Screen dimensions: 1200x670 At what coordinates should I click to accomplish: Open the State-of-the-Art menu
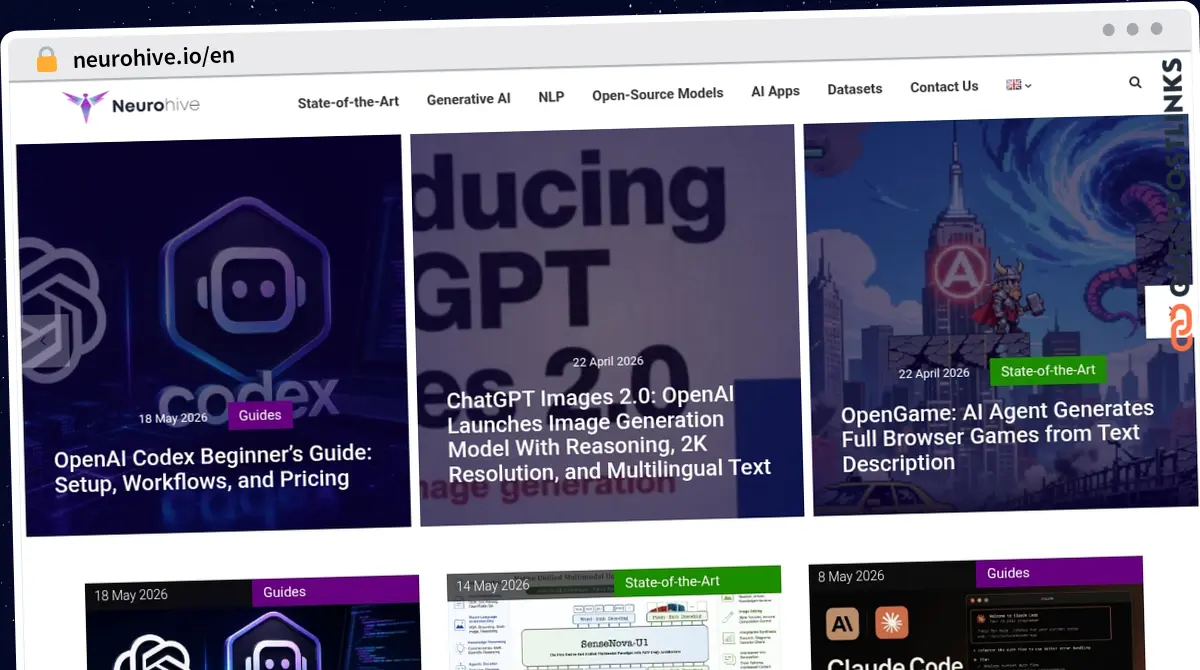click(348, 102)
